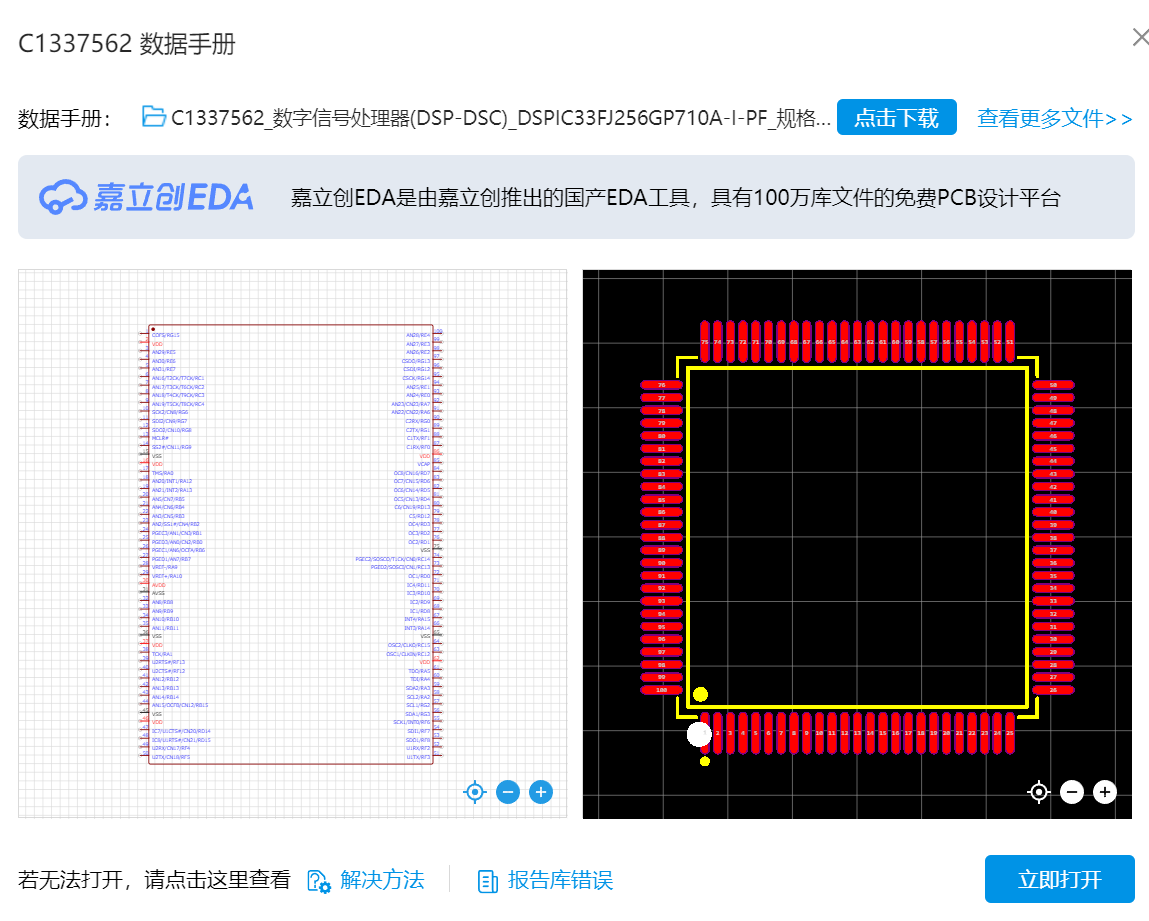Viewport: 1149px width, 921px height.
Task: Click the 嘉立创EDA logo banner
Action: pos(146,197)
